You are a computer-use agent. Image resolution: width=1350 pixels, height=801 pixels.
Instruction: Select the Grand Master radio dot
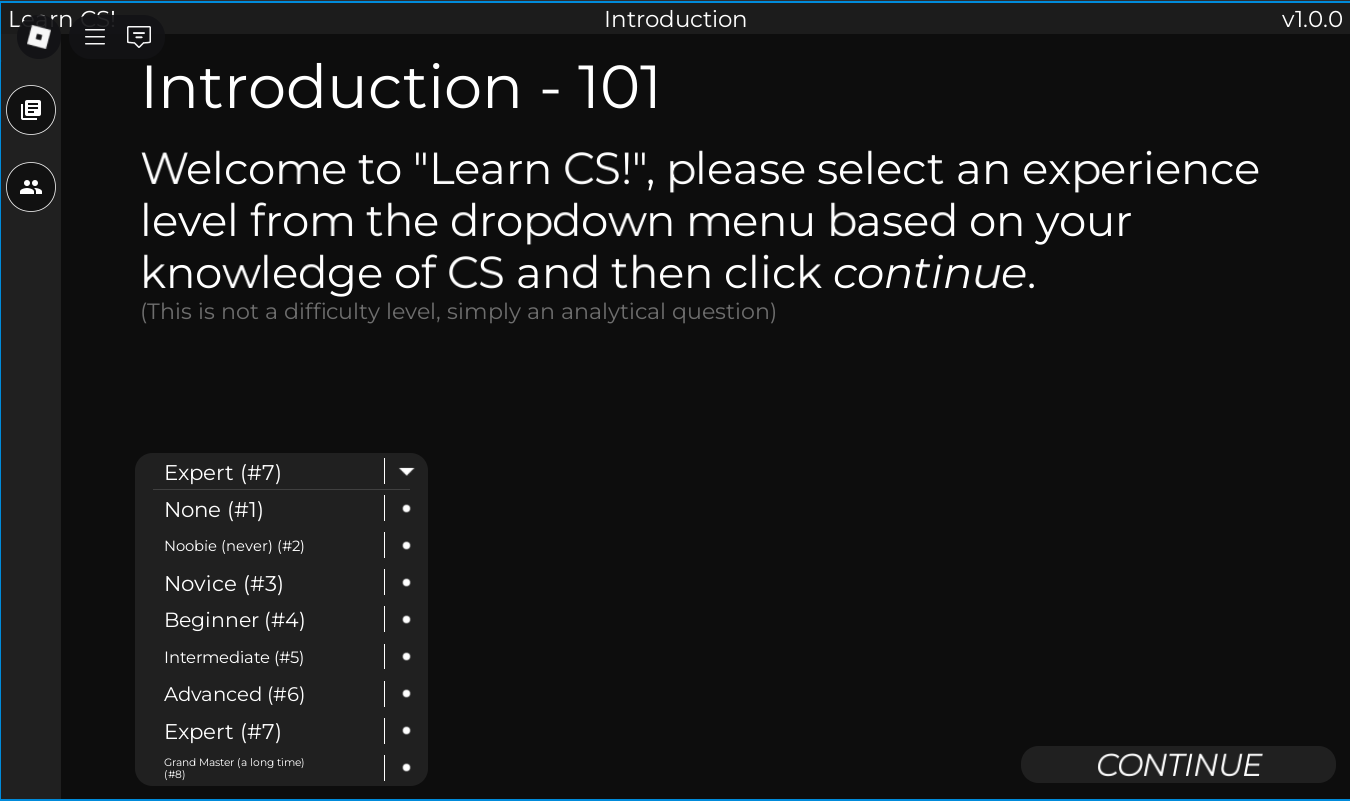[406, 768]
